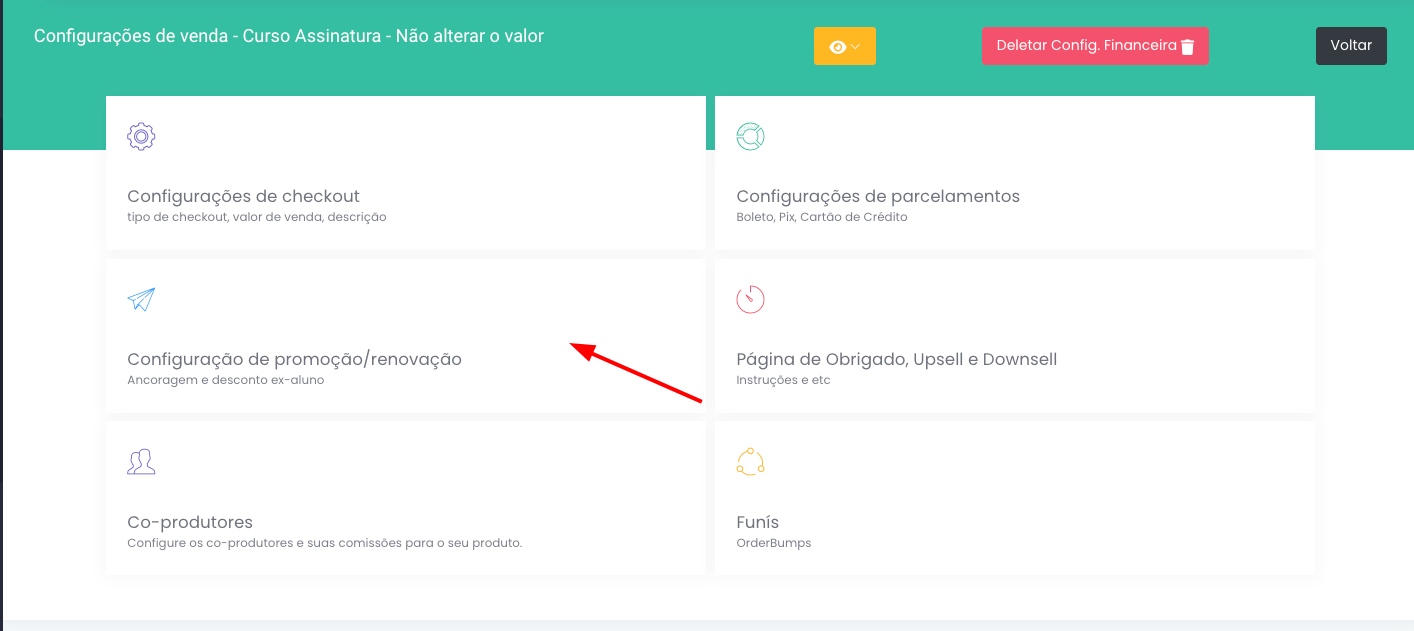
Task: Click the OrderBumps subtitle text
Action: click(773, 543)
